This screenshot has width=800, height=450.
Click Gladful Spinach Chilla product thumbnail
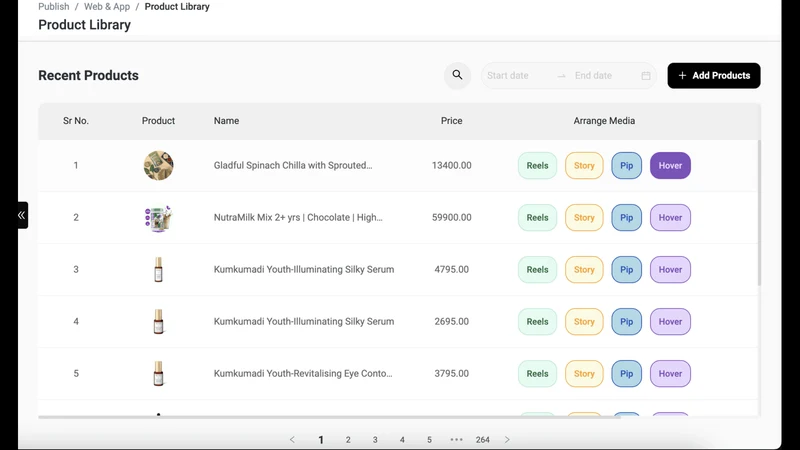click(x=158, y=165)
